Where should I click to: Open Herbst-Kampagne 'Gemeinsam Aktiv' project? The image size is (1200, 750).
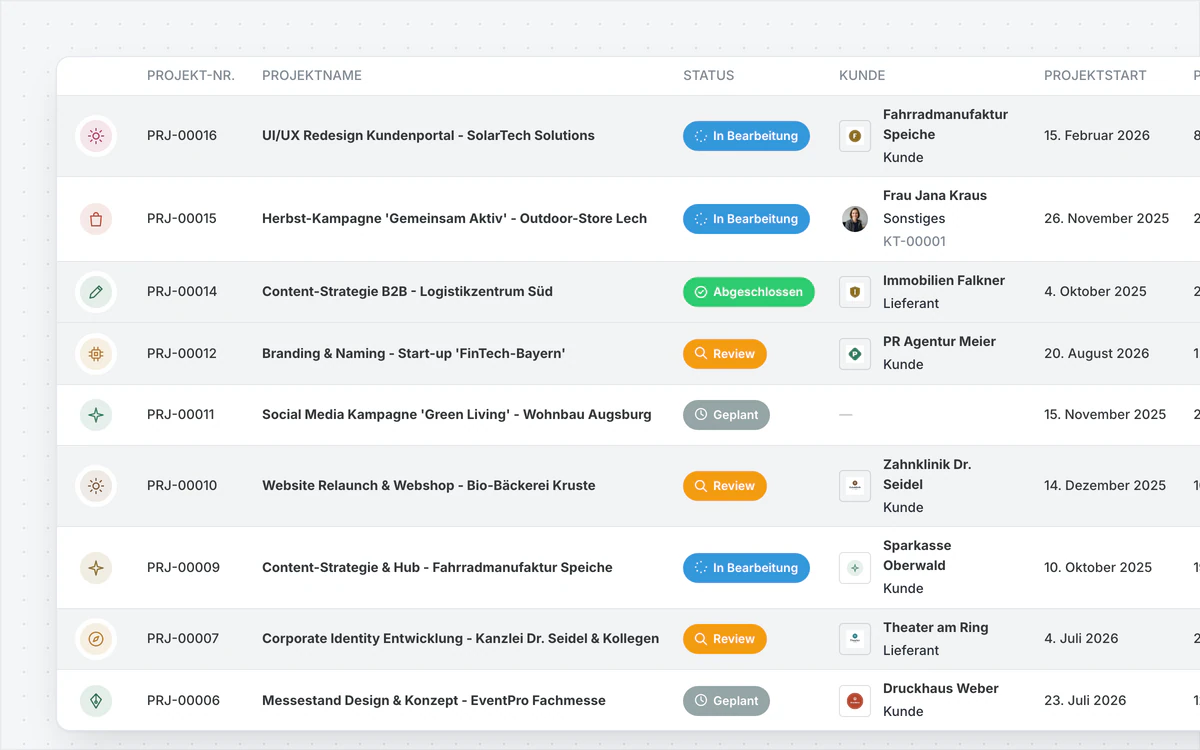click(x=454, y=219)
